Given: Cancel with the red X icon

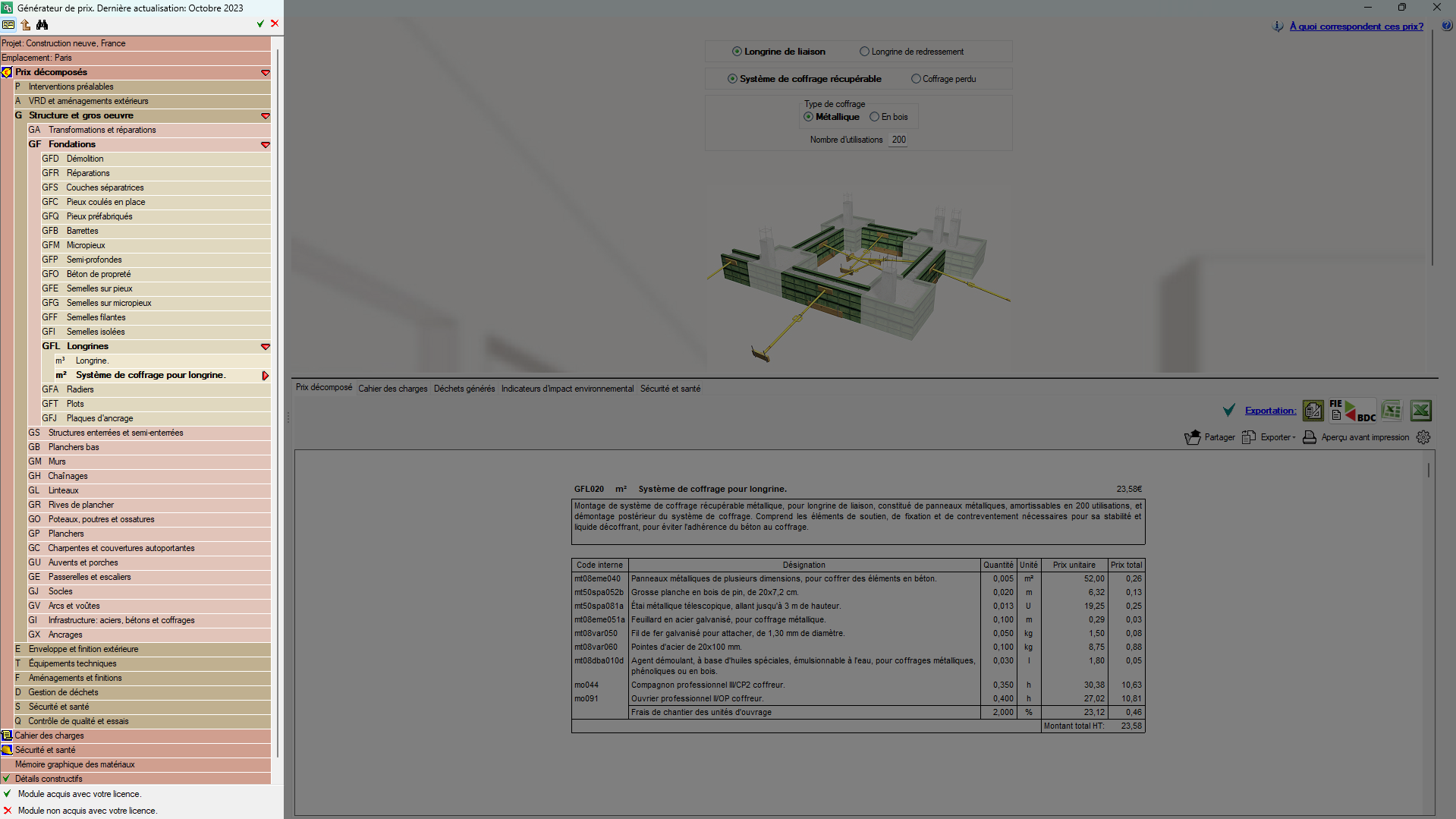Looking at the screenshot, I should (275, 24).
